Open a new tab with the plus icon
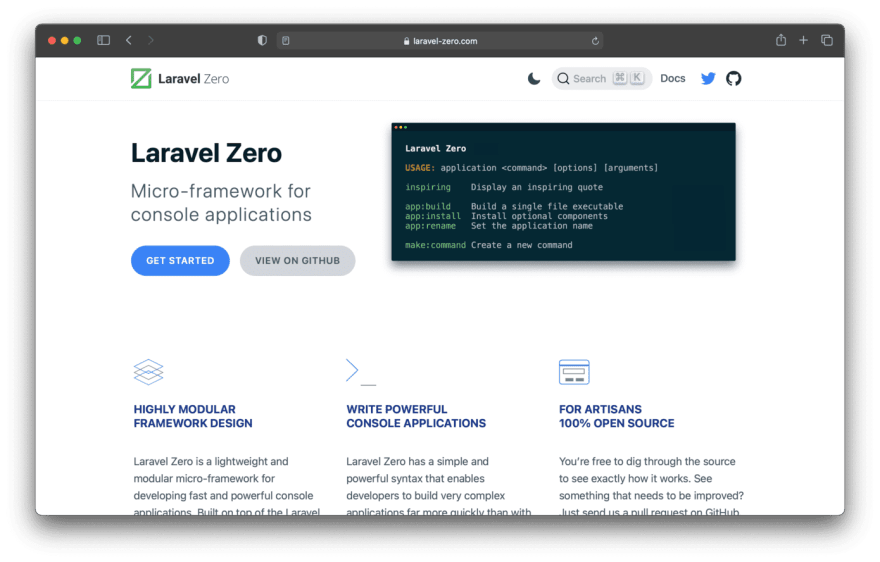The height and width of the screenshot is (562, 880). 804,40
